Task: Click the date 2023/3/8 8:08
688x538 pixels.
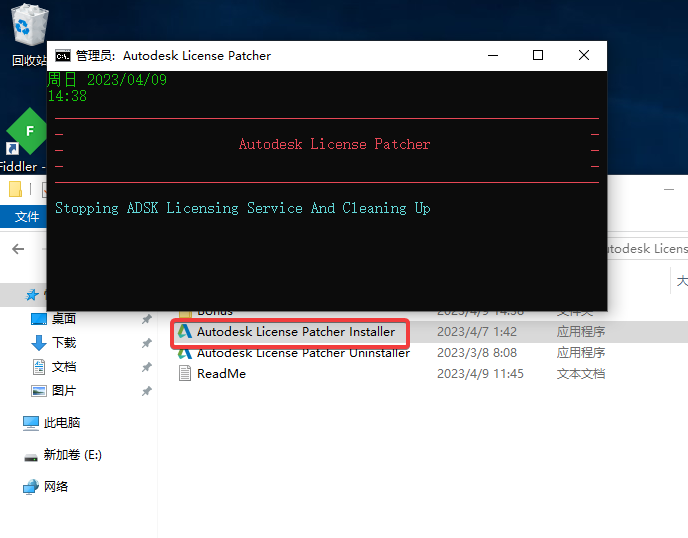Action: [x=477, y=353]
